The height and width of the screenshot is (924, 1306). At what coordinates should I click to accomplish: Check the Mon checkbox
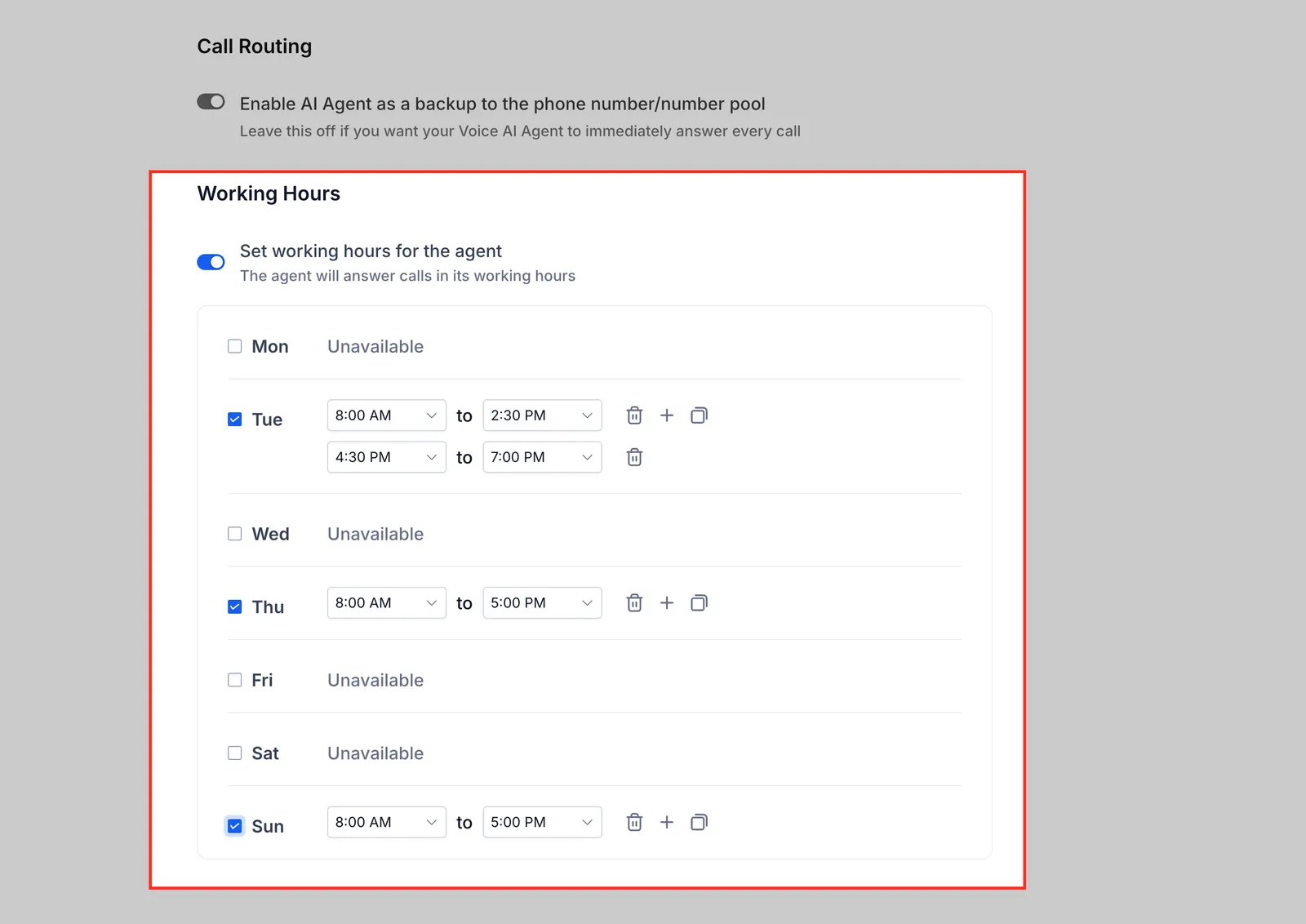pos(235,346)
